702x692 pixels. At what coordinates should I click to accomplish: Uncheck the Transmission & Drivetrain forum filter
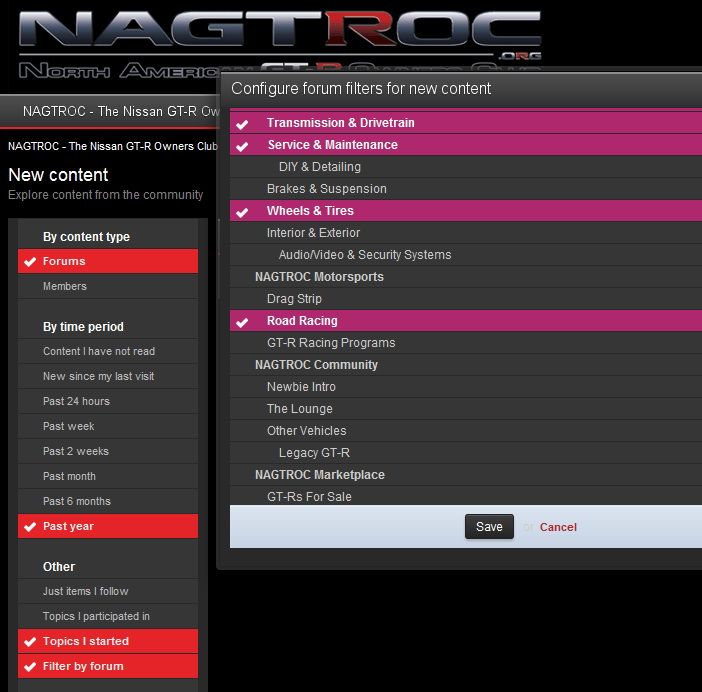point(466,123)
